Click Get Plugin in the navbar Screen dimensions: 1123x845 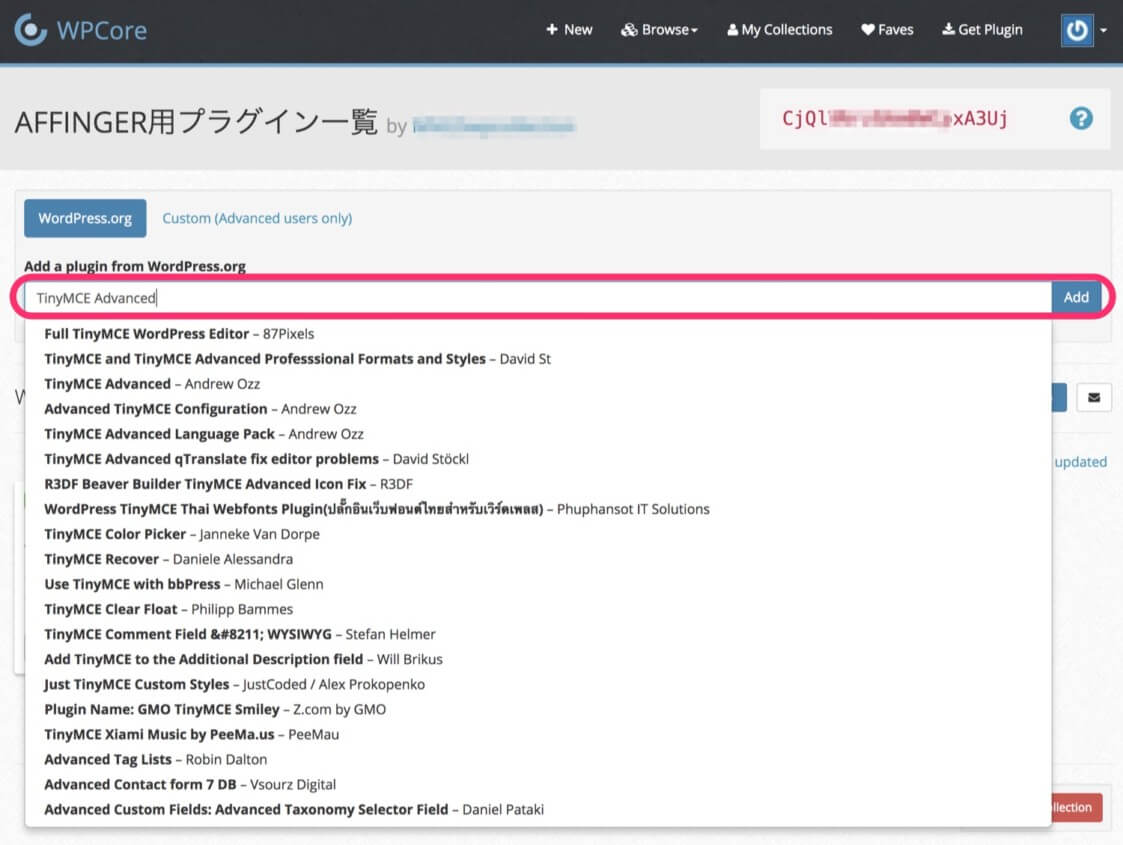982,30
